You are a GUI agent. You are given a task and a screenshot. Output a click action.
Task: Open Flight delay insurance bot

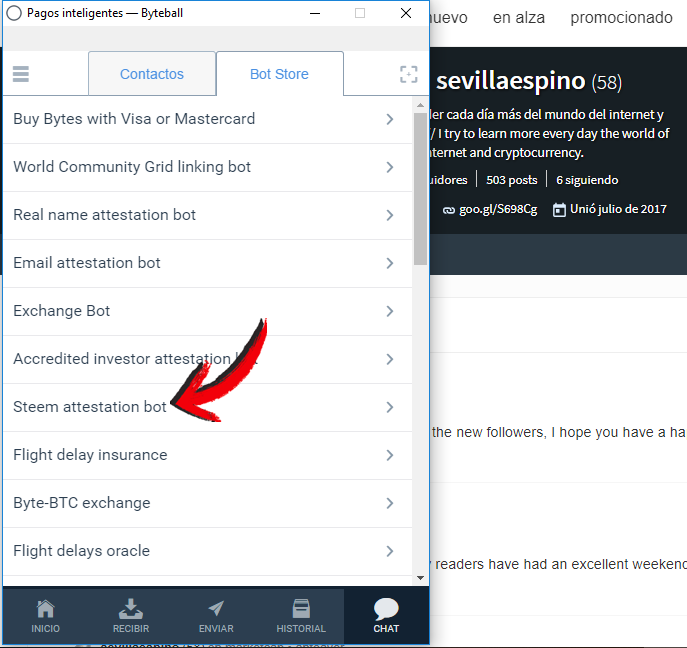coord(208,455)
